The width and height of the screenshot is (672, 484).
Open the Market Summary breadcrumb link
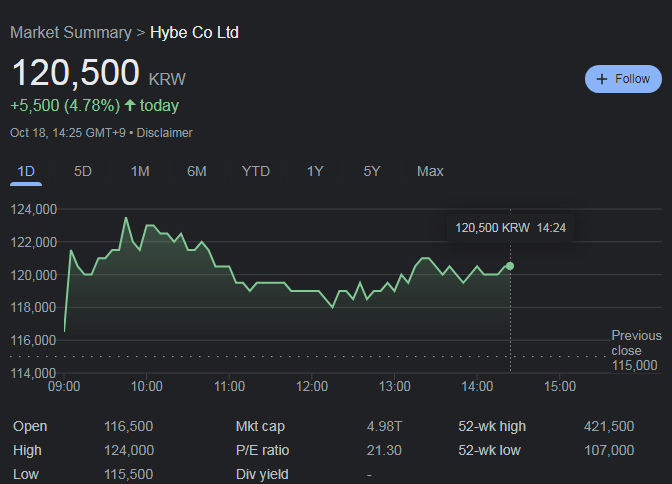point(71,33)
